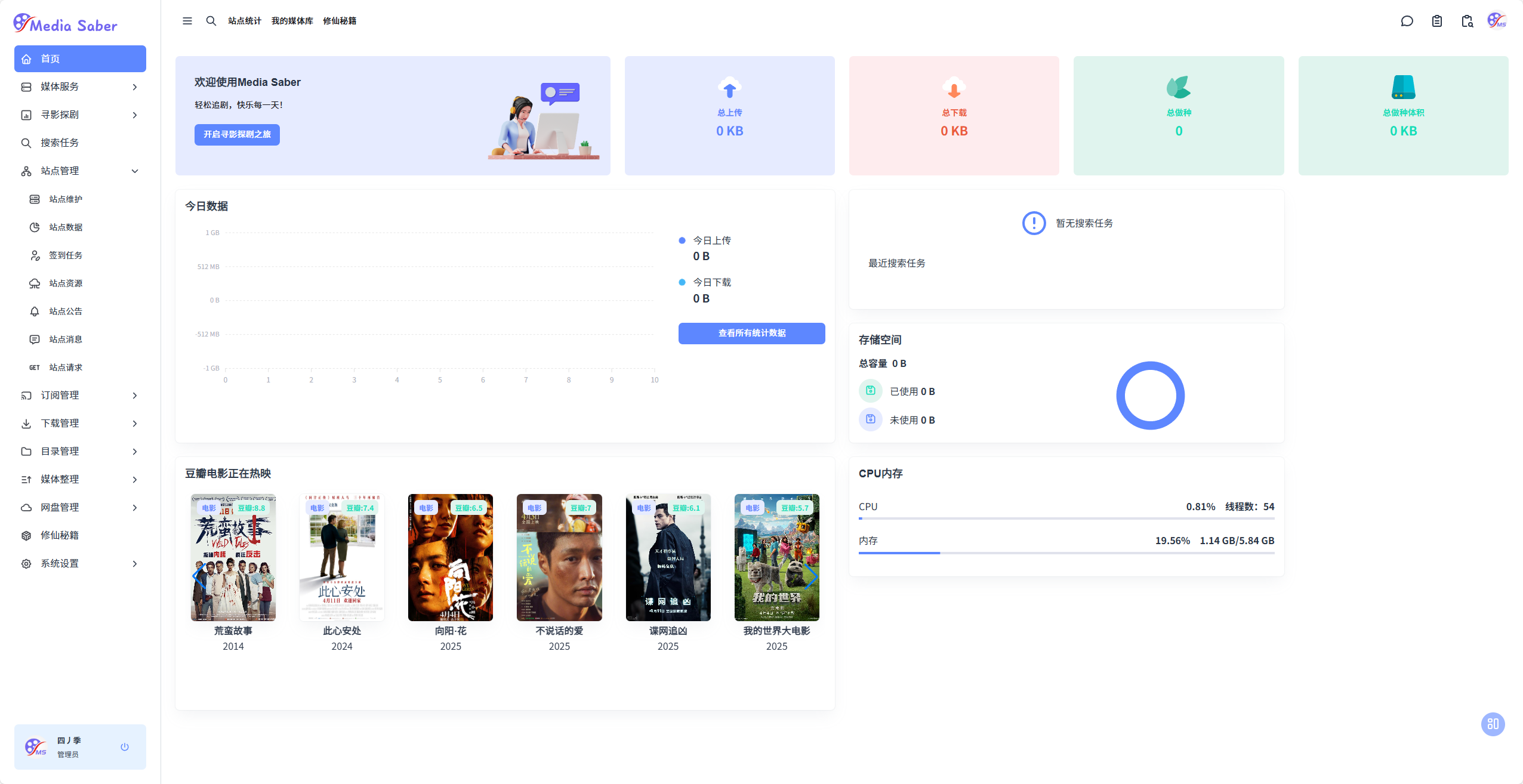1523x784 pixels.
Task: Click the 开启寻影探剧之旅 button
Action: 237,135
